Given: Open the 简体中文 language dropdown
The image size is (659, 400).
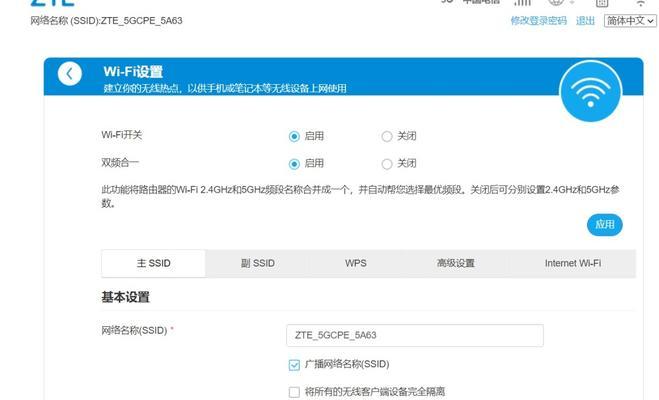Looking at the screenshot, I should click(630, 21).
